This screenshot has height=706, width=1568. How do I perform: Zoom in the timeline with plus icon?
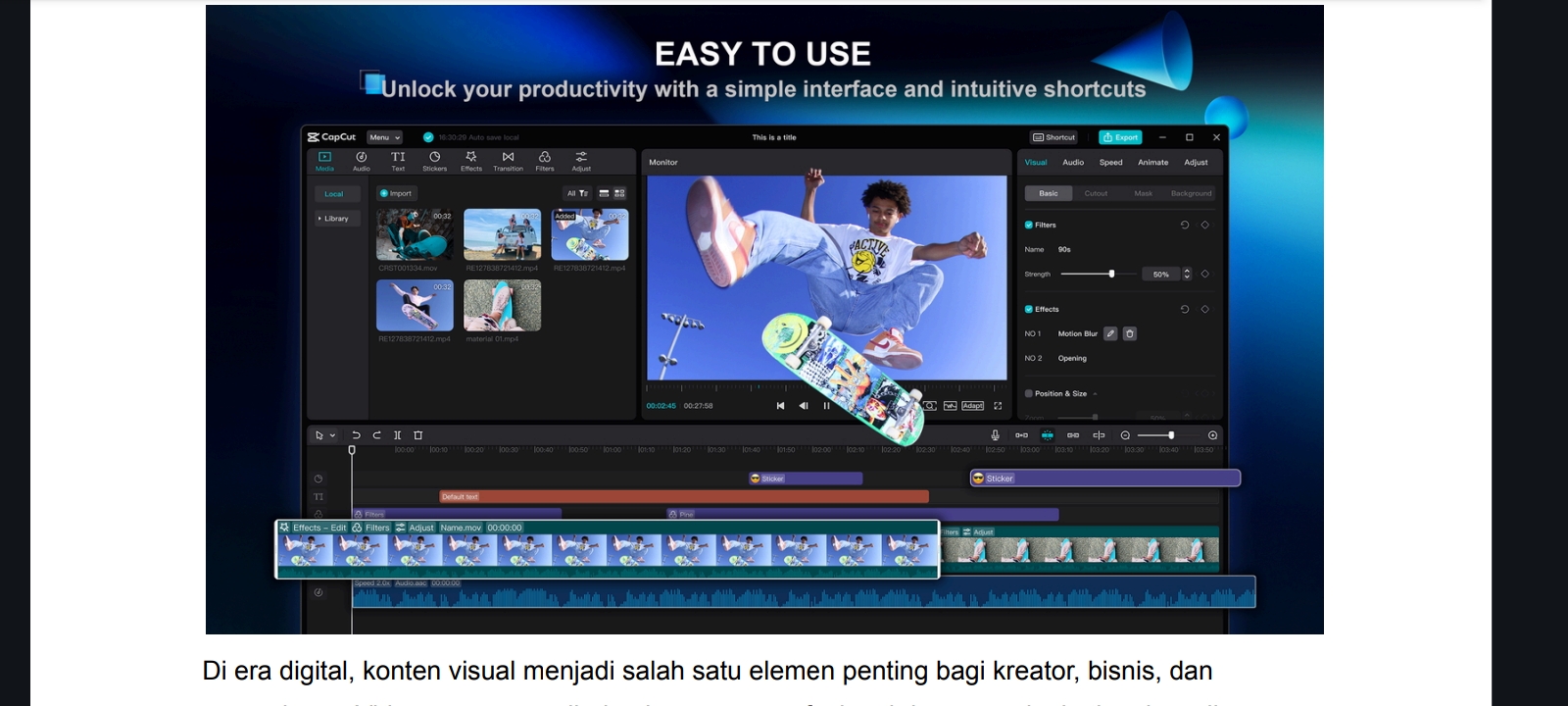[1212, 435]
